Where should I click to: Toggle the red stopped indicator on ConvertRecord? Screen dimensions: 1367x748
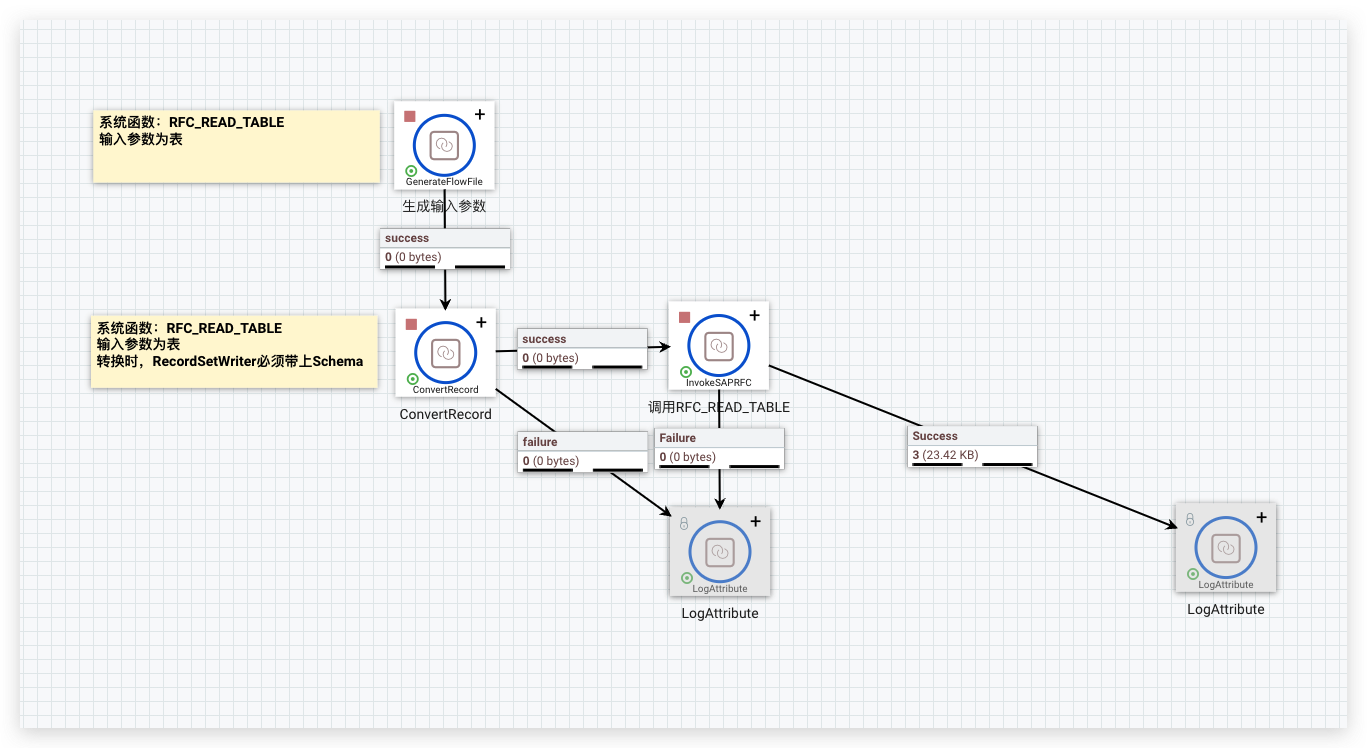[411, 323]
